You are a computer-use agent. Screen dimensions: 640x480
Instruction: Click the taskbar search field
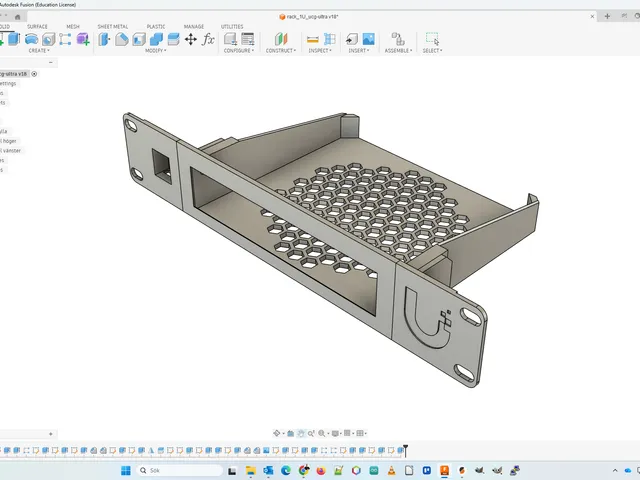[180, 471]
